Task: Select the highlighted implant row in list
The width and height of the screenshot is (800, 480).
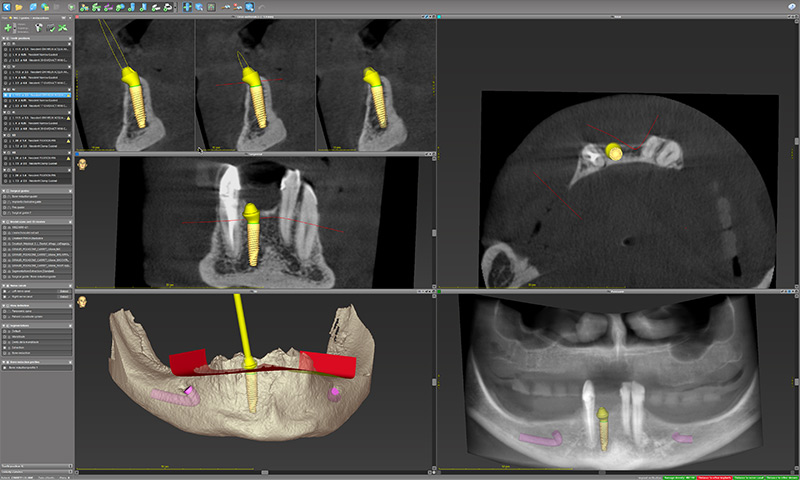Action: coord(37,95)
